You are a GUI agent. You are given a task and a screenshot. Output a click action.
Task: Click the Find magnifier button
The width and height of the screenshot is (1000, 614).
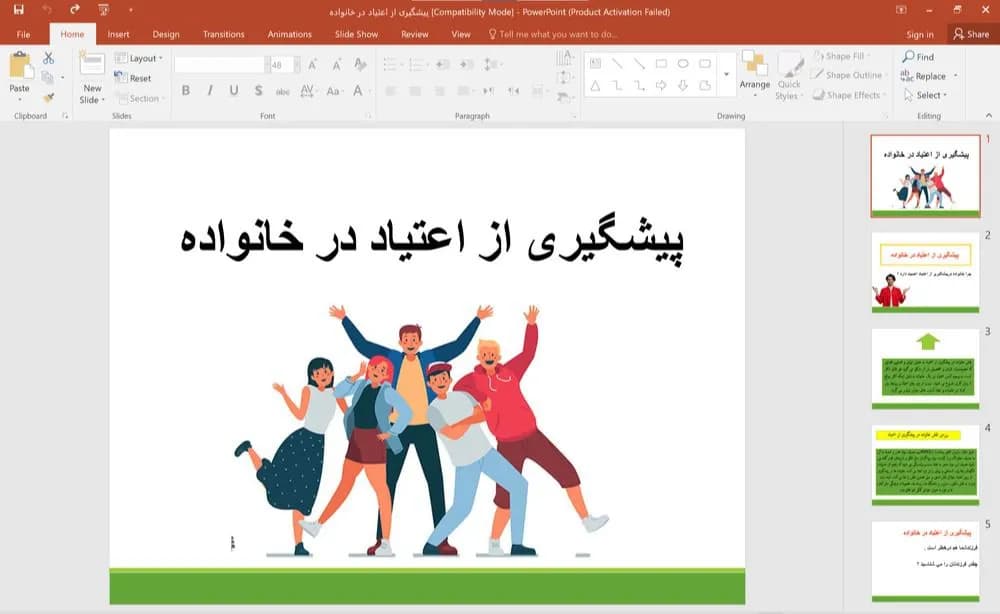point(918,57)
